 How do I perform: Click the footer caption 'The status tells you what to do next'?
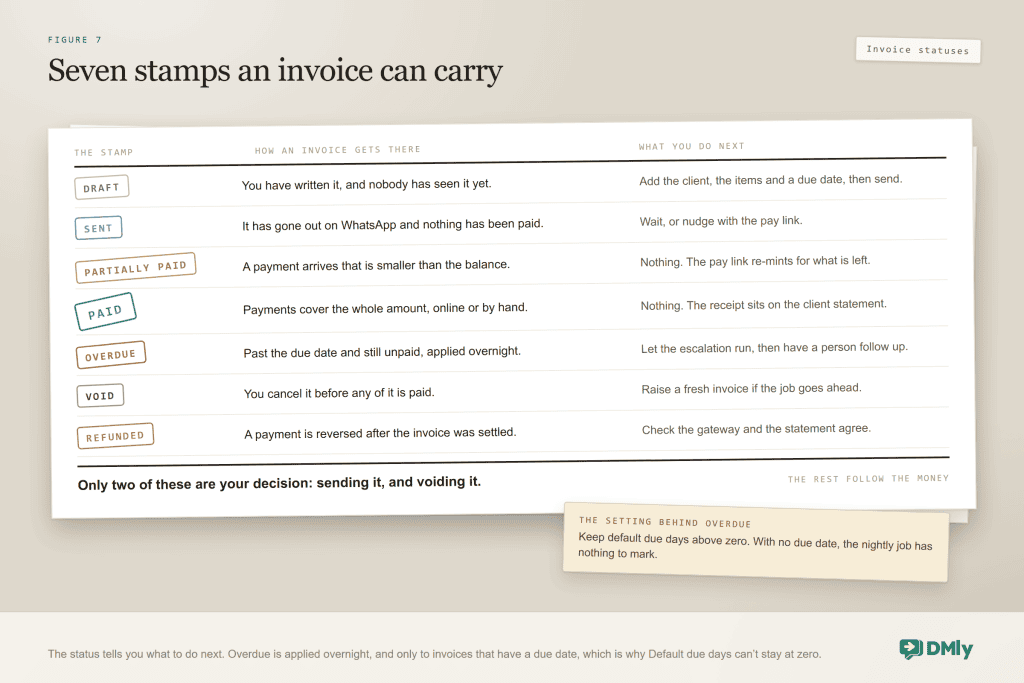tap(434, 654)
